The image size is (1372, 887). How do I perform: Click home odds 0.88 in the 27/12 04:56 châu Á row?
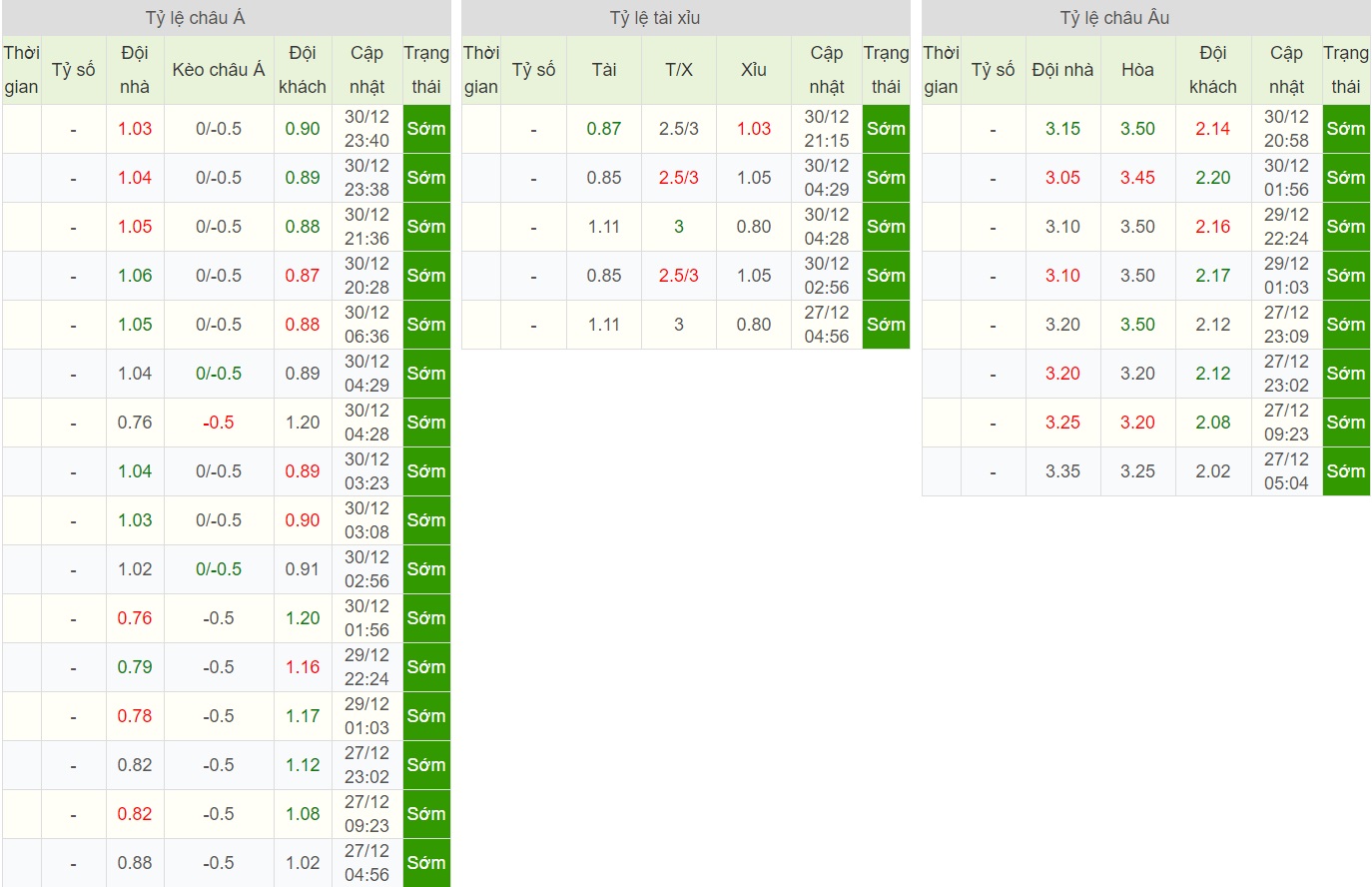[135, 863]
